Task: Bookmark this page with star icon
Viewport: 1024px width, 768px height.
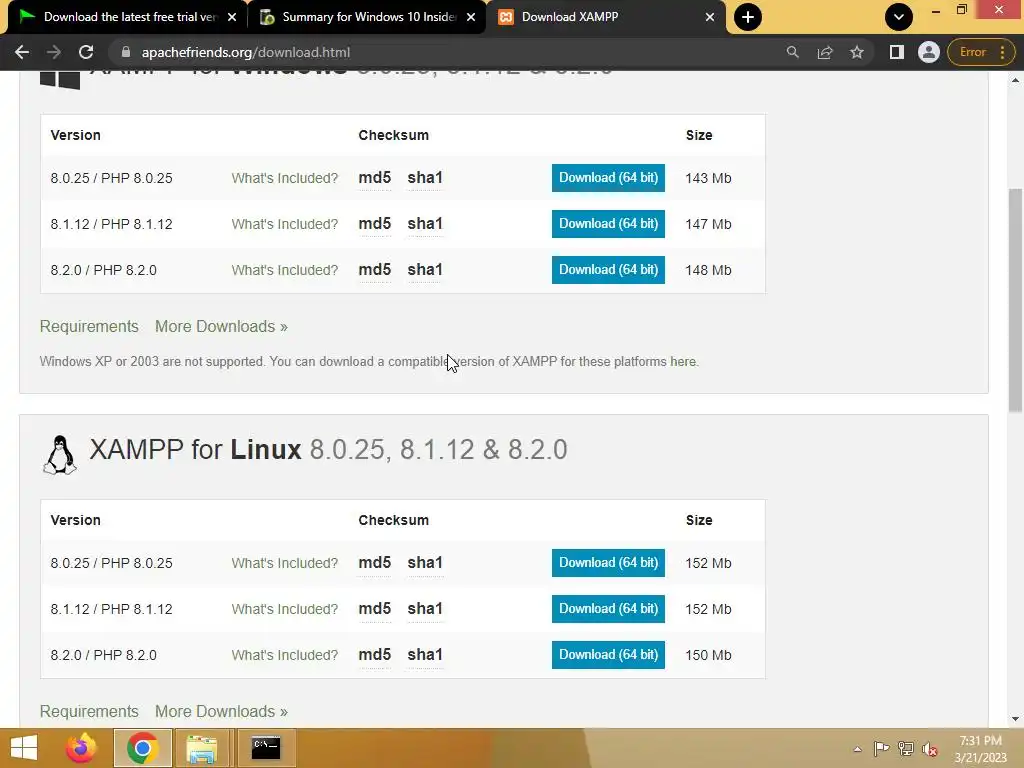Action: (x=857, y=52)
